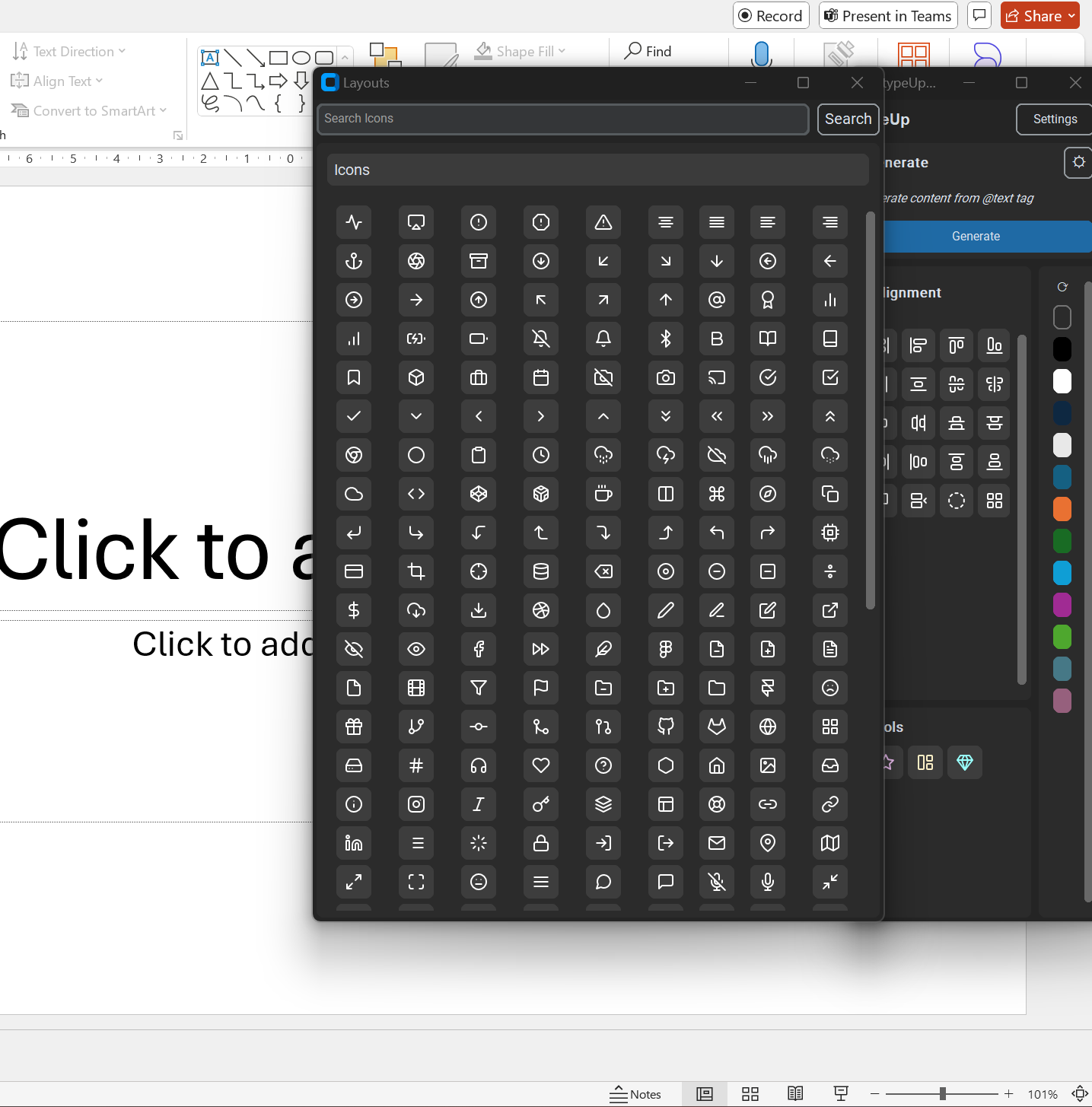Select the facebook icon
1092x1107 pixels.
pyautogui.click(x=479, y=649)
